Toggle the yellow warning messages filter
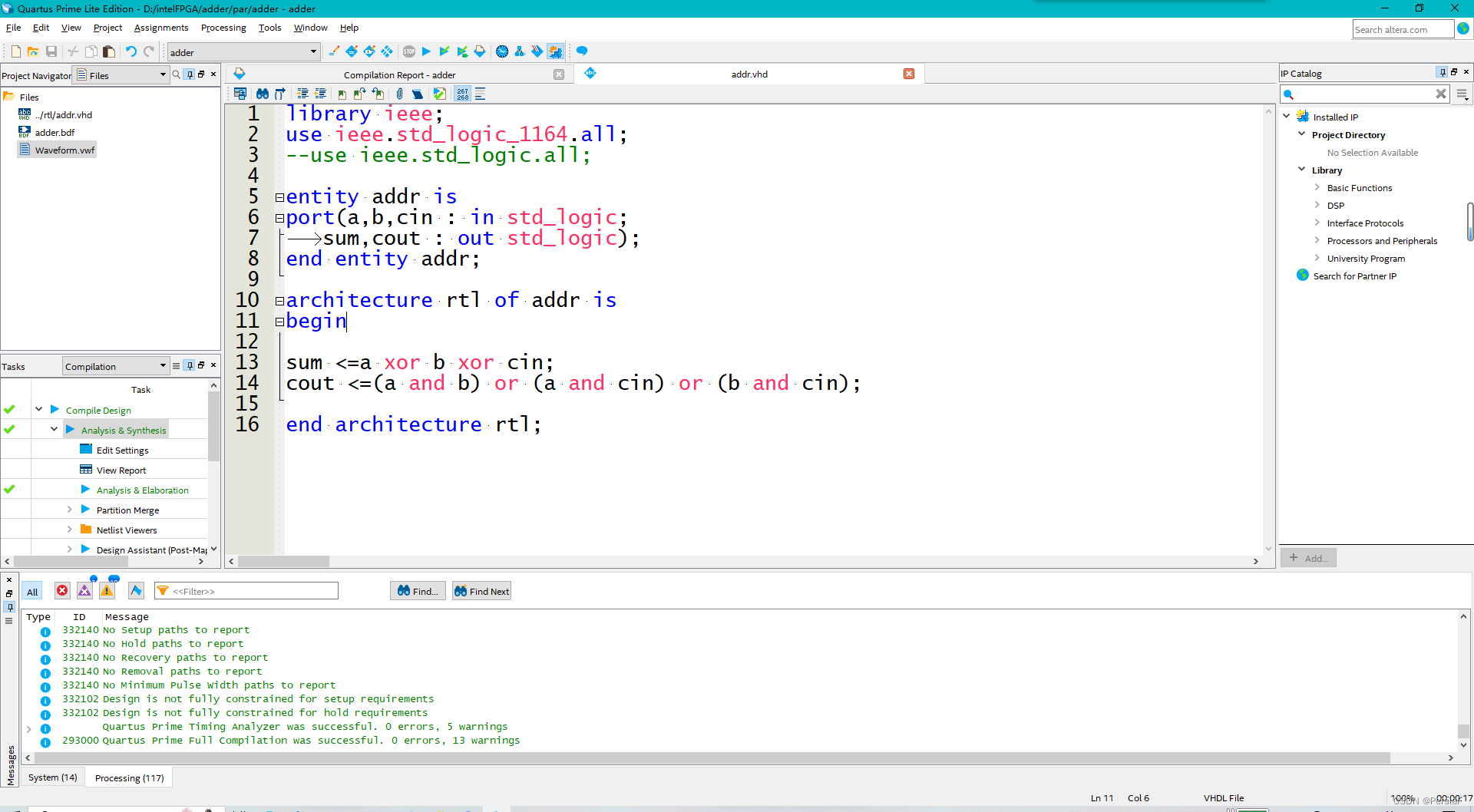 [x=107, y=590]
